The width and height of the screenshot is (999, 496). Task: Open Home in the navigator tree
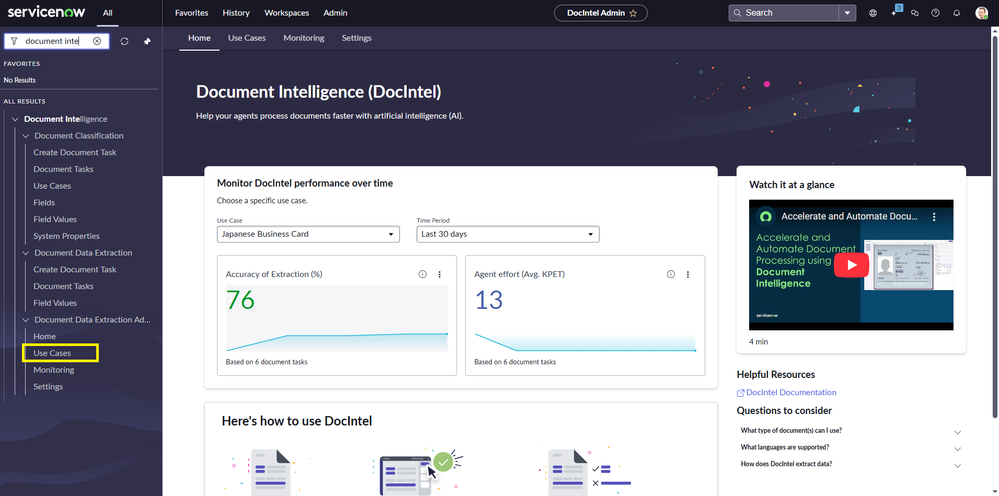click(x=45, y=336)
